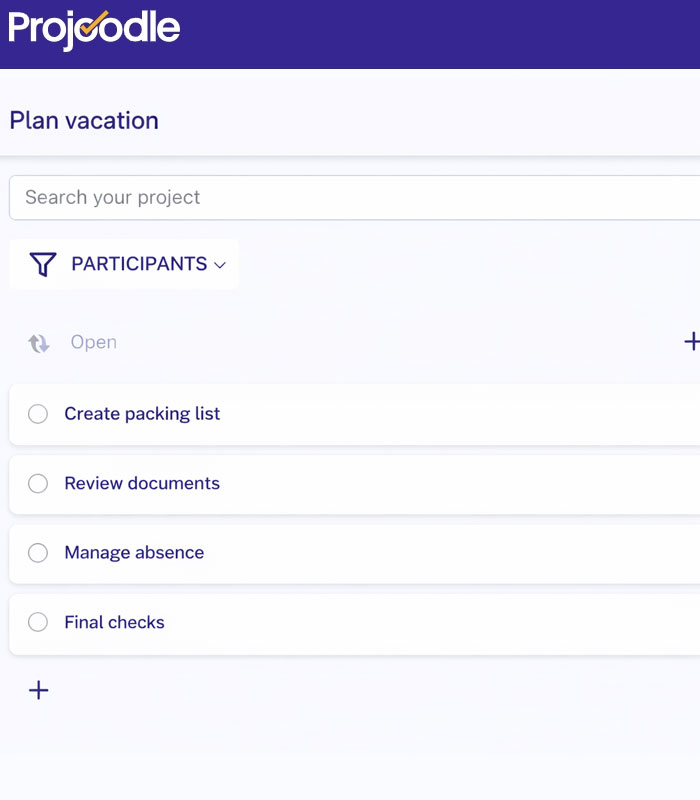Select the refresh-style icon left of Open
The image size is (700, 800).
click(x=37, y=341)
